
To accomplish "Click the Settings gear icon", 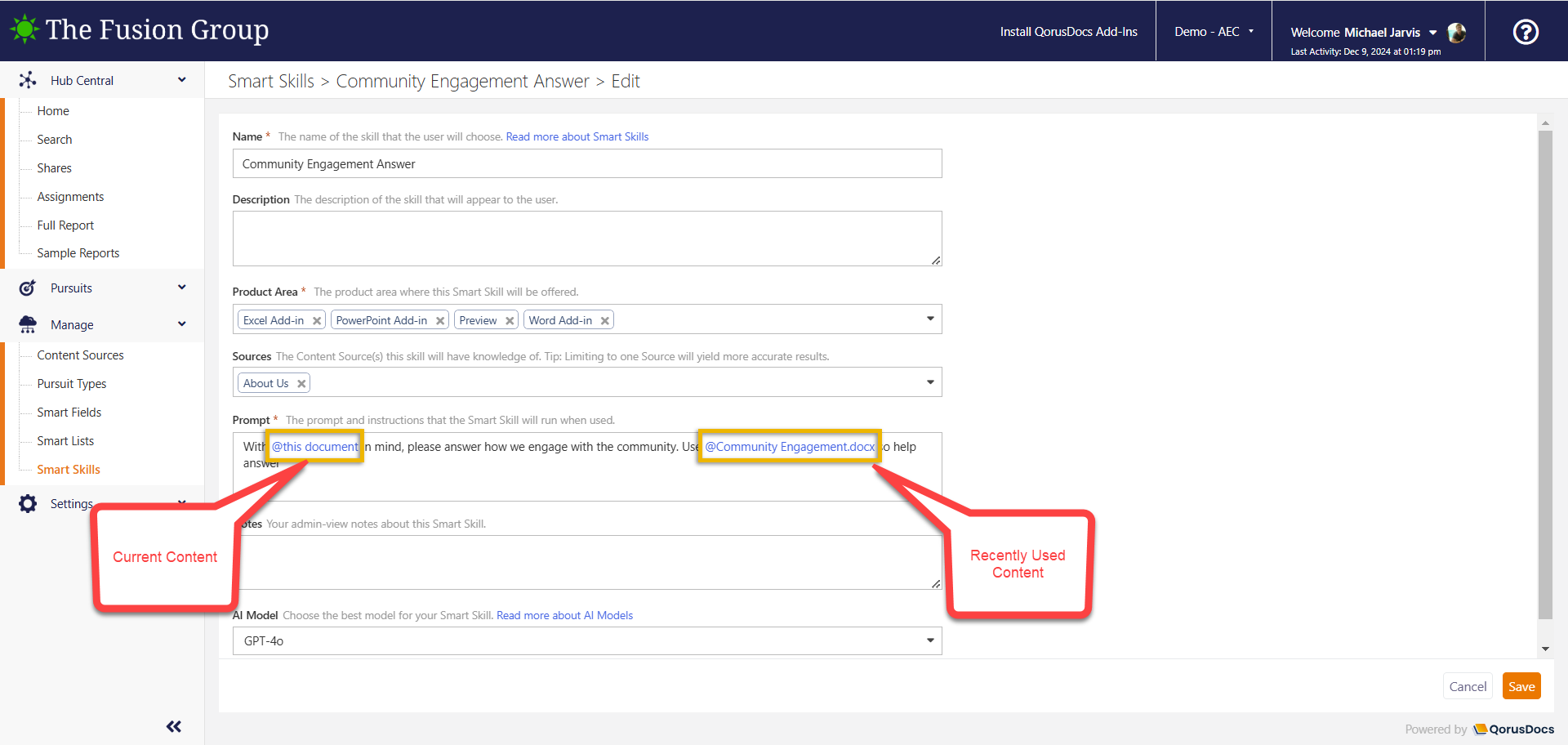I will (28, 504).
